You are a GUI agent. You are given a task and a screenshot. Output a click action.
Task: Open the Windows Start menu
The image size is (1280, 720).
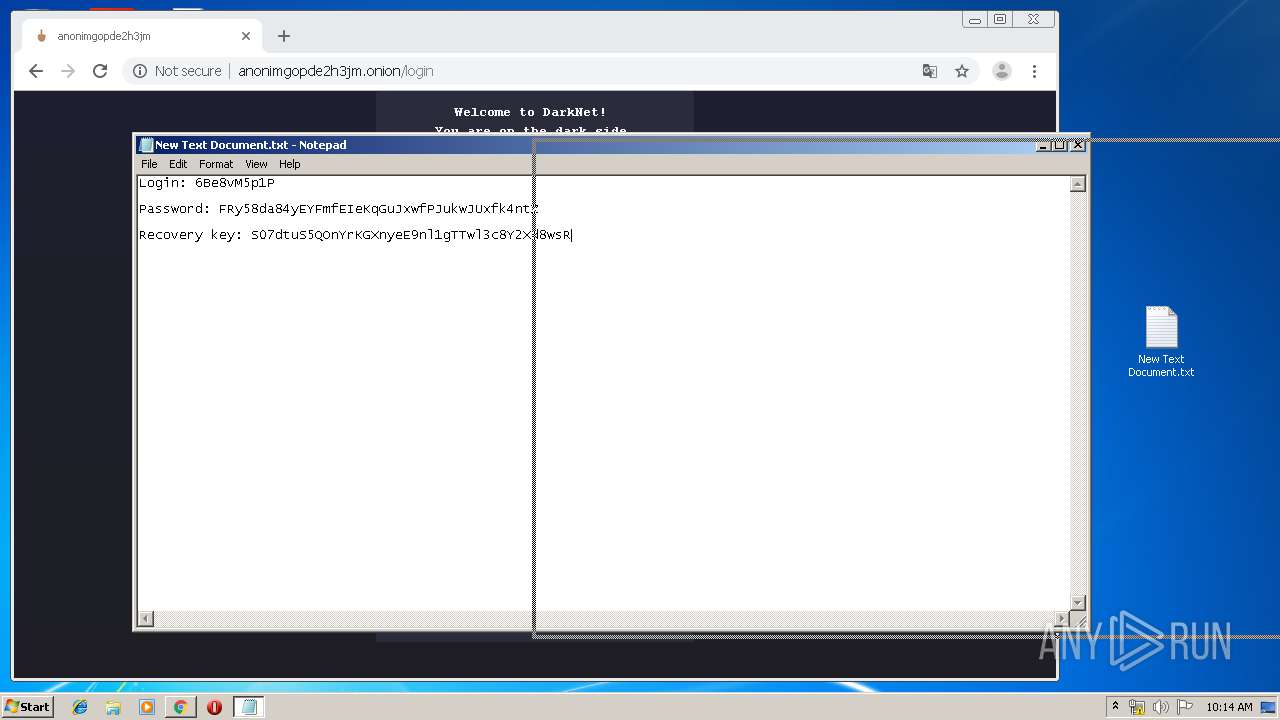[x=27, y=707]
